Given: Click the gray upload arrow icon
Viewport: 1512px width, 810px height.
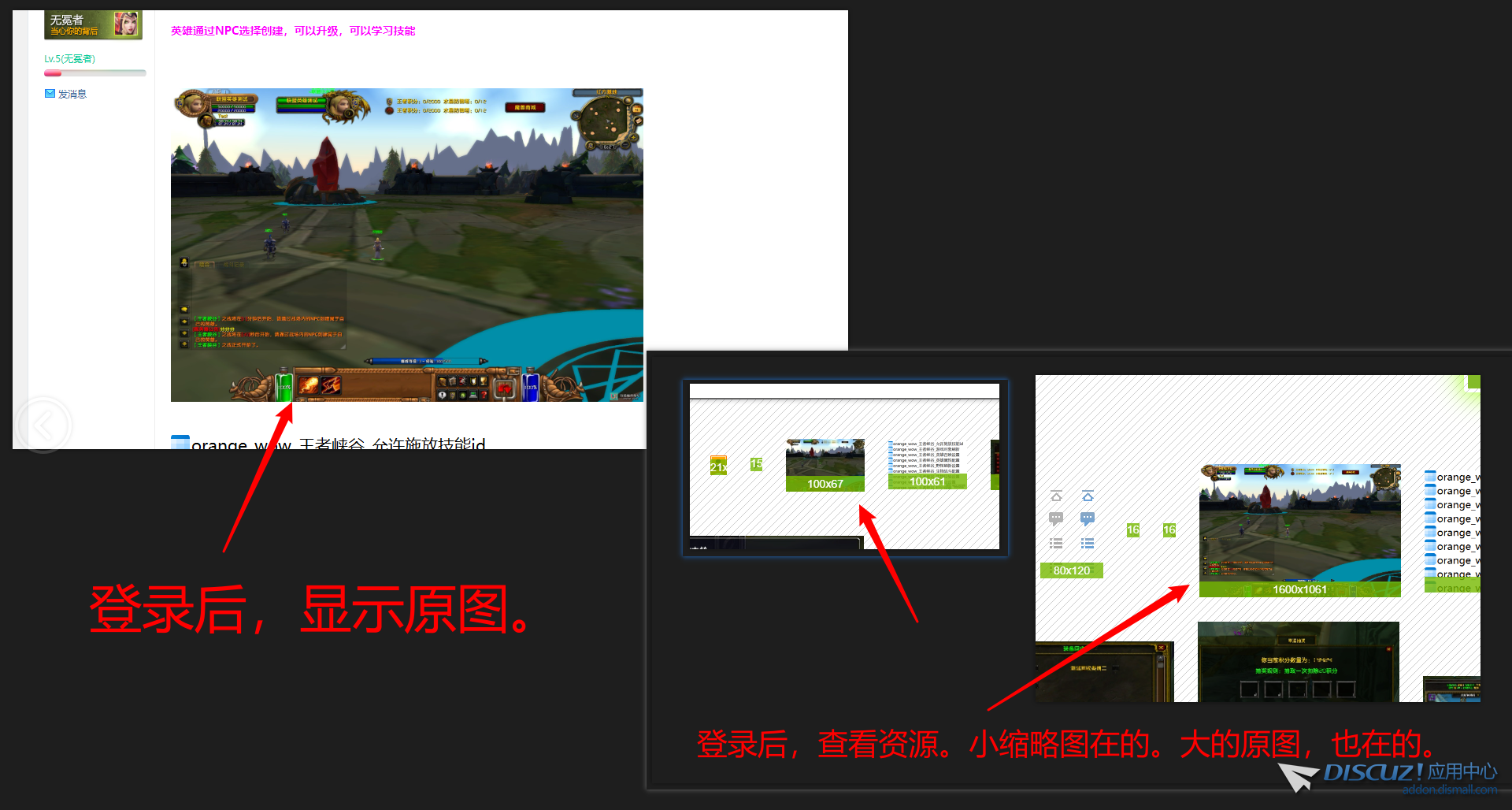Looking at the screenshot, I should (1056, 496).
